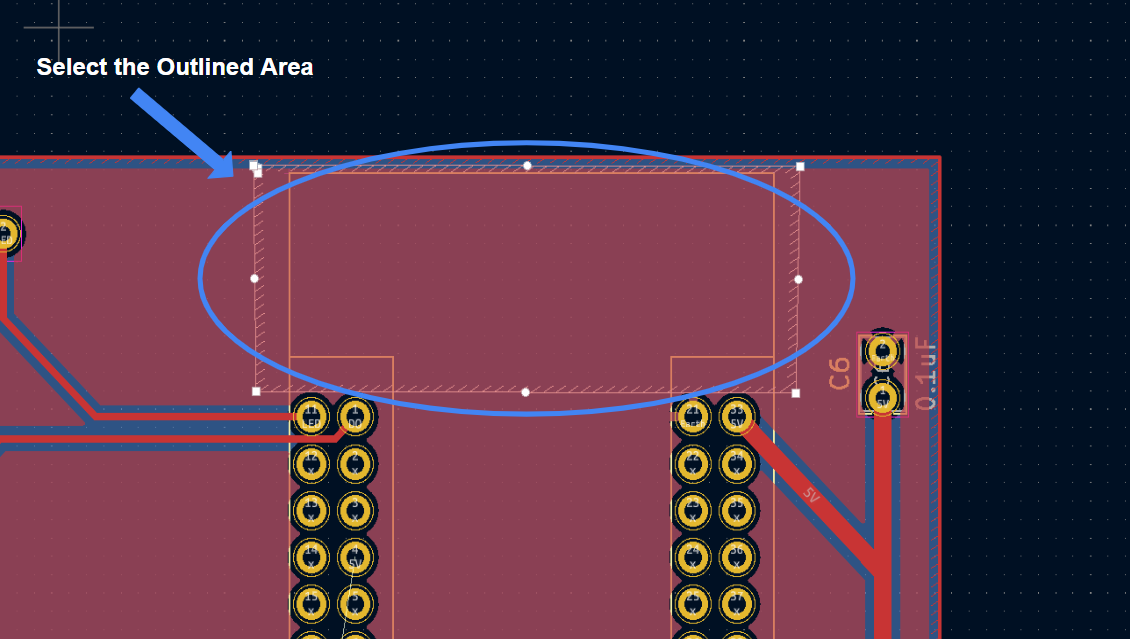Image resolution: width=1130 pixels, height=639 pixels.
Task: Select C6 capacitor pad 2 (Earth)
Action: [x=883, y=352]
